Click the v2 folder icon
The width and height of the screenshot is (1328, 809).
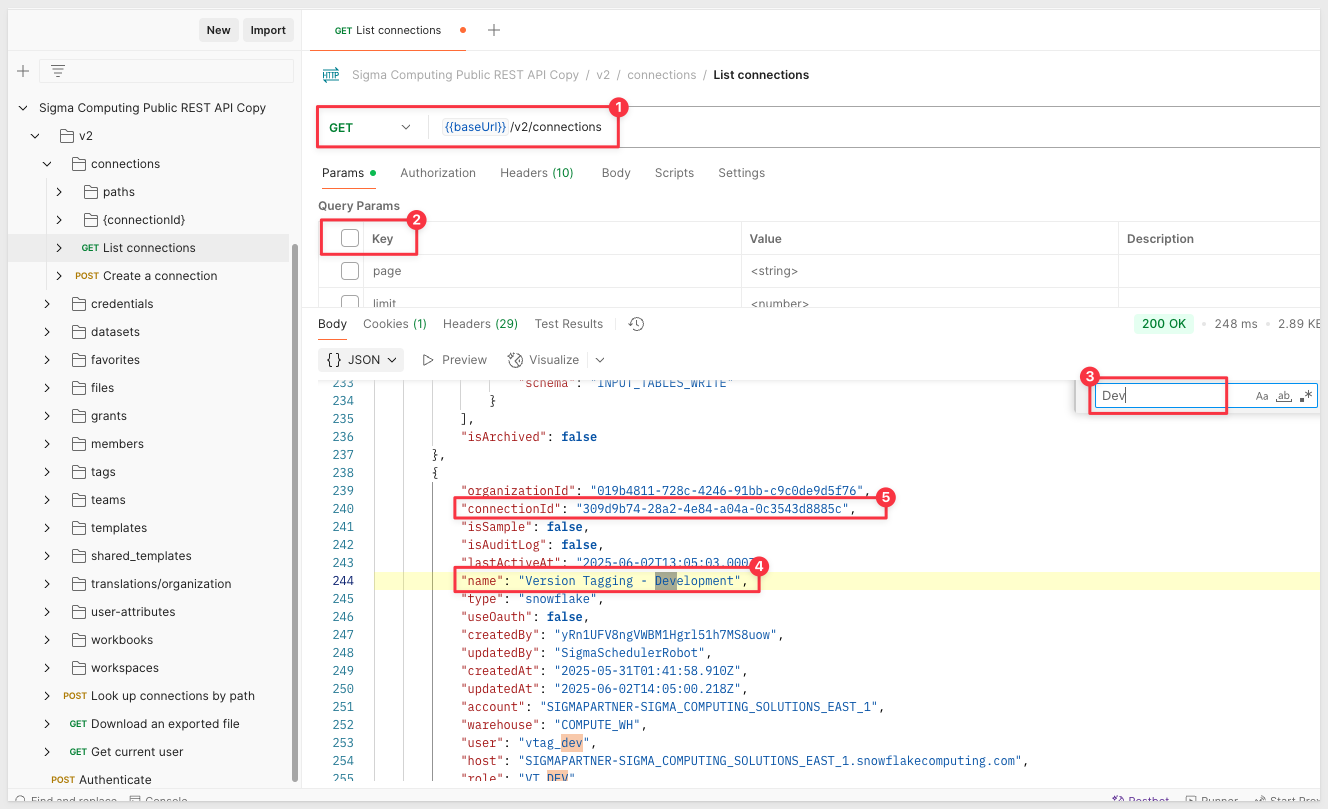coord(67,136)
